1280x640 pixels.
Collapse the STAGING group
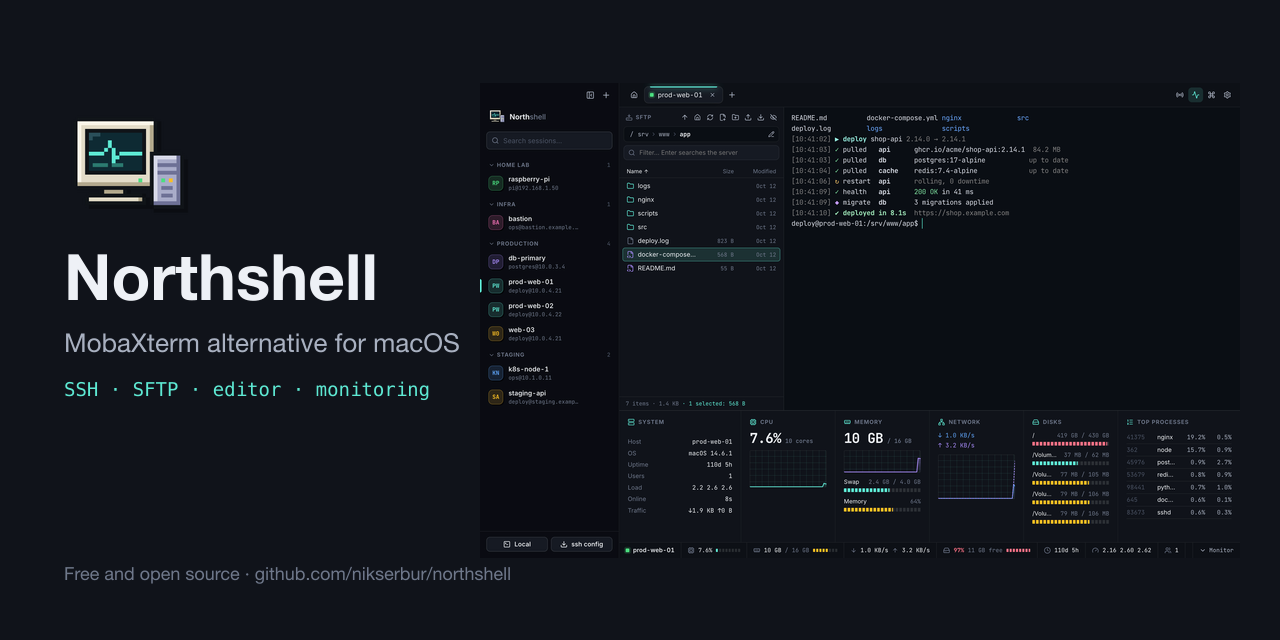click(x=549, y=354)
